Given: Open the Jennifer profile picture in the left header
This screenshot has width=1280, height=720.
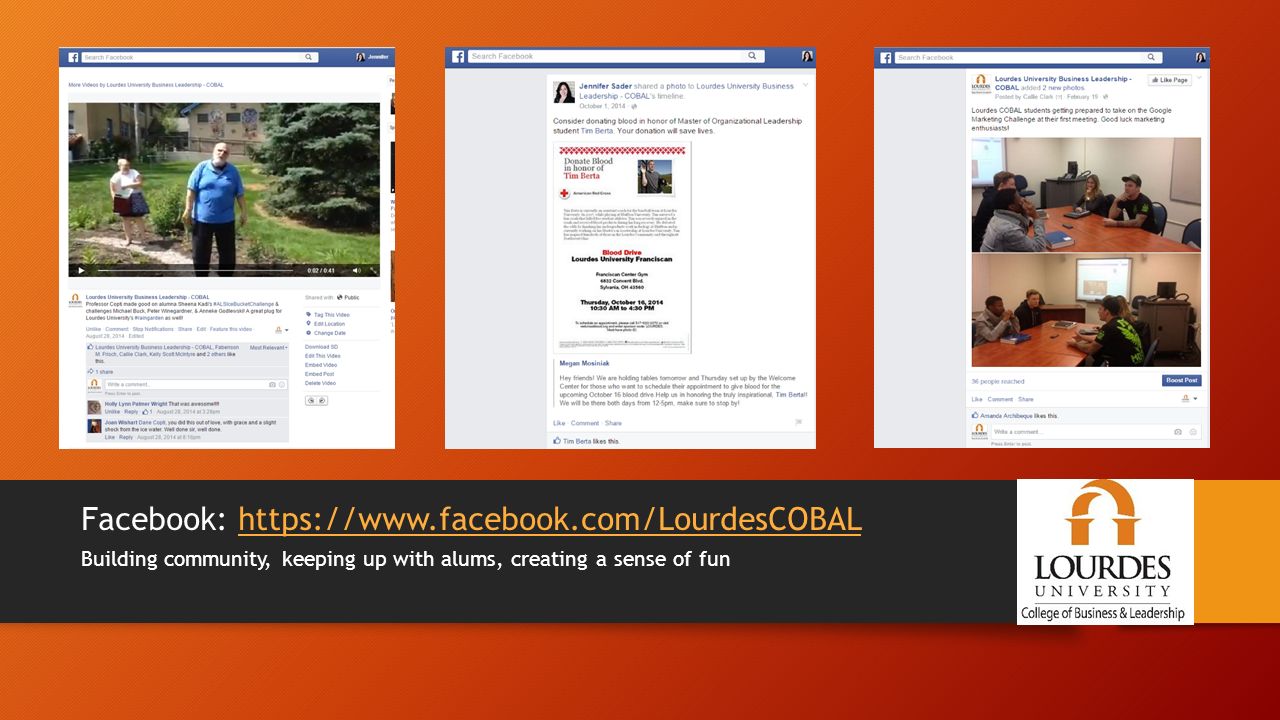Looking at the screenshot, I should [x=360, y=57].
